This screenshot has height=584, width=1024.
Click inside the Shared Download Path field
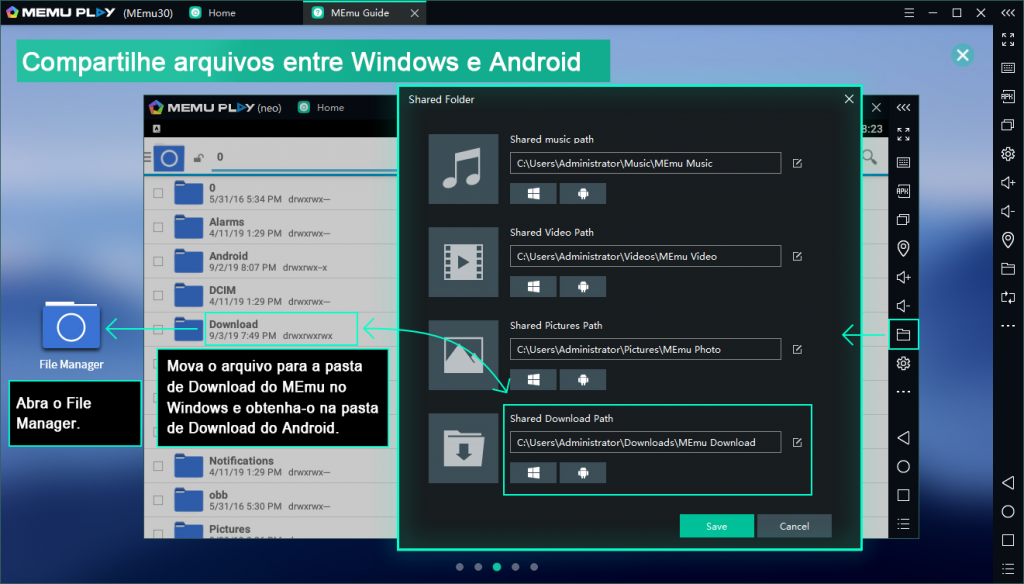pyautogui.click(x=644, y=441)
